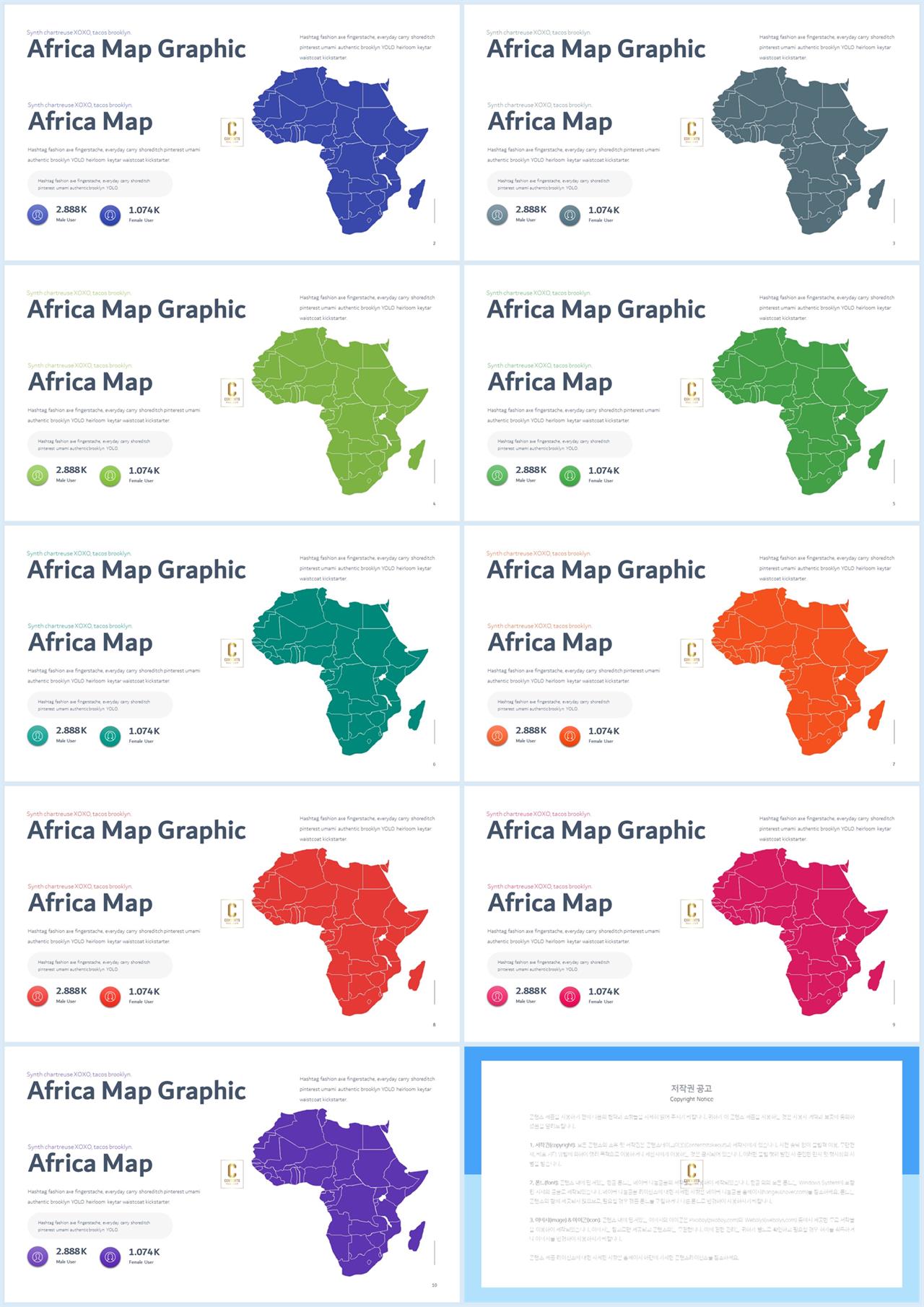This screenshot has width=924, height=1307.
Task: Click the gray Male User icon
Action: pyautogui.click(x=497, y=214)
